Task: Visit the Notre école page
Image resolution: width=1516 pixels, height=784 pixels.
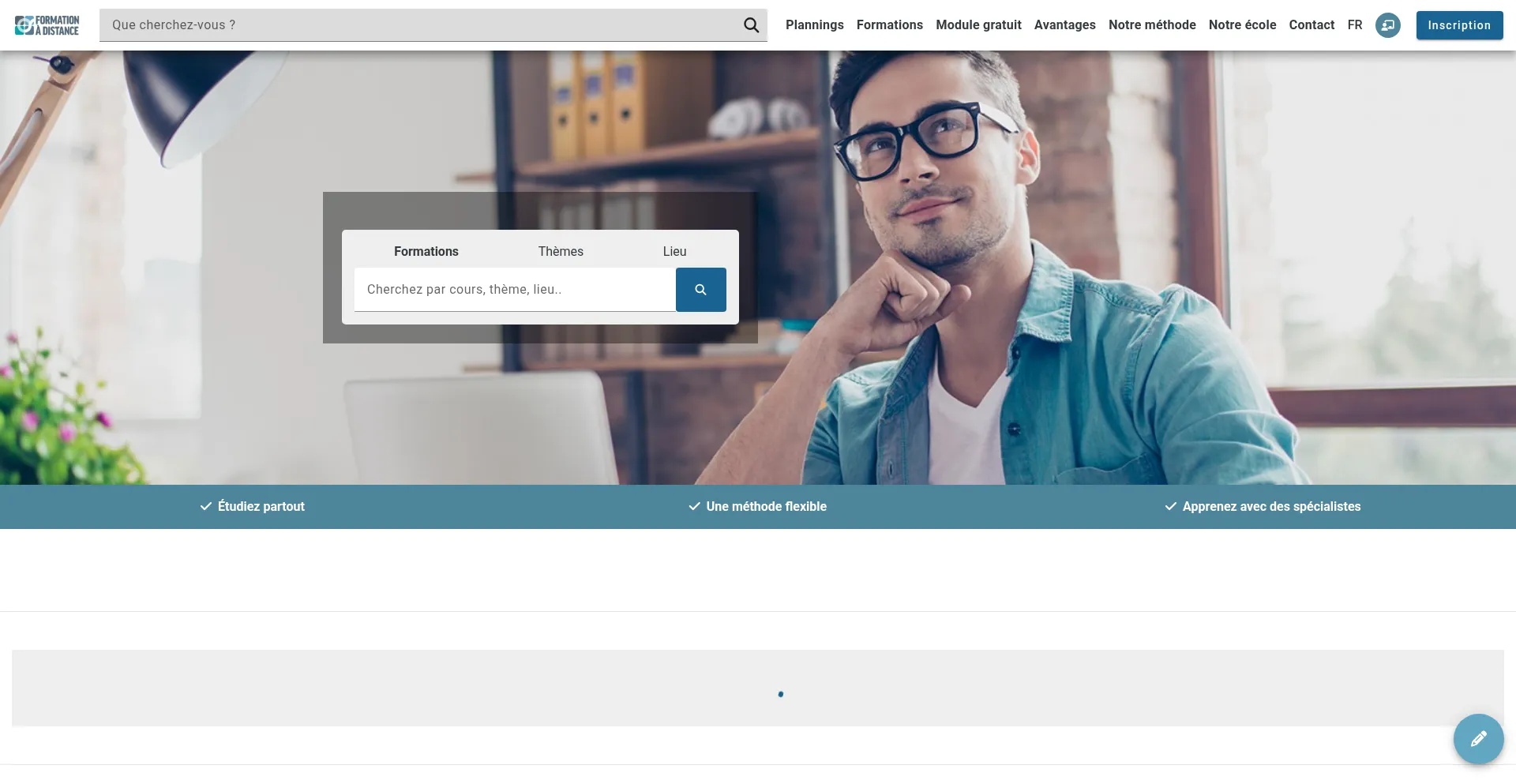Action: tap(1242, 25)
